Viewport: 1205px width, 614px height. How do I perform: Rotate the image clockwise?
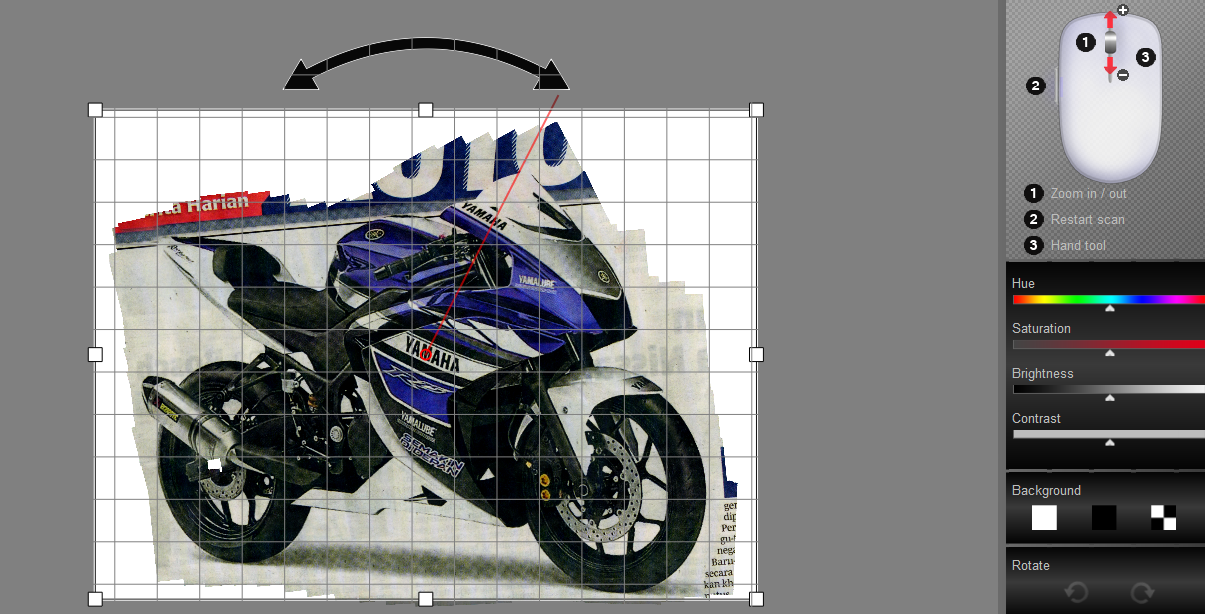1142,593
